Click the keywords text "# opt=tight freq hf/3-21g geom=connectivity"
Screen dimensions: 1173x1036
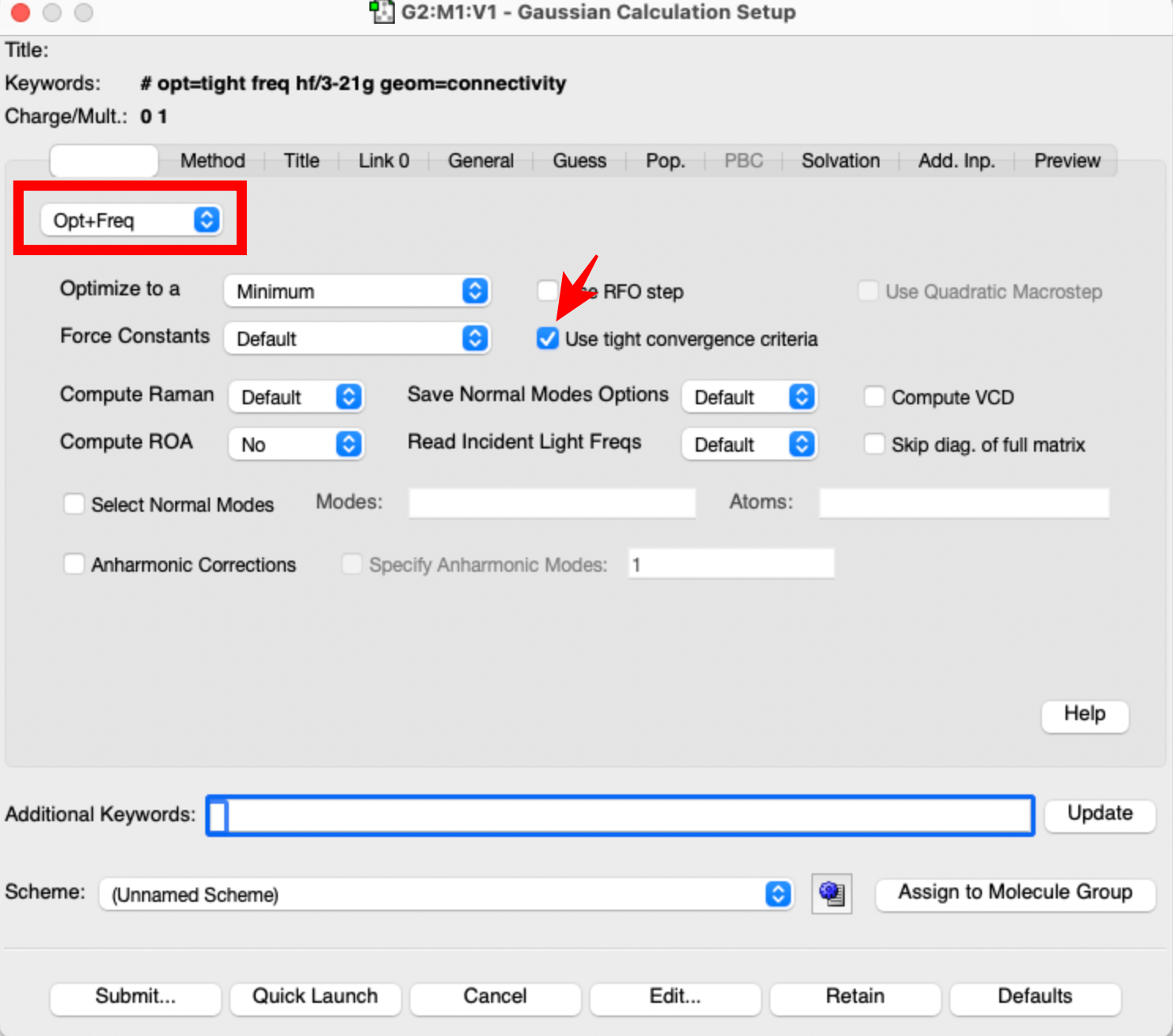tap(354, 84)
